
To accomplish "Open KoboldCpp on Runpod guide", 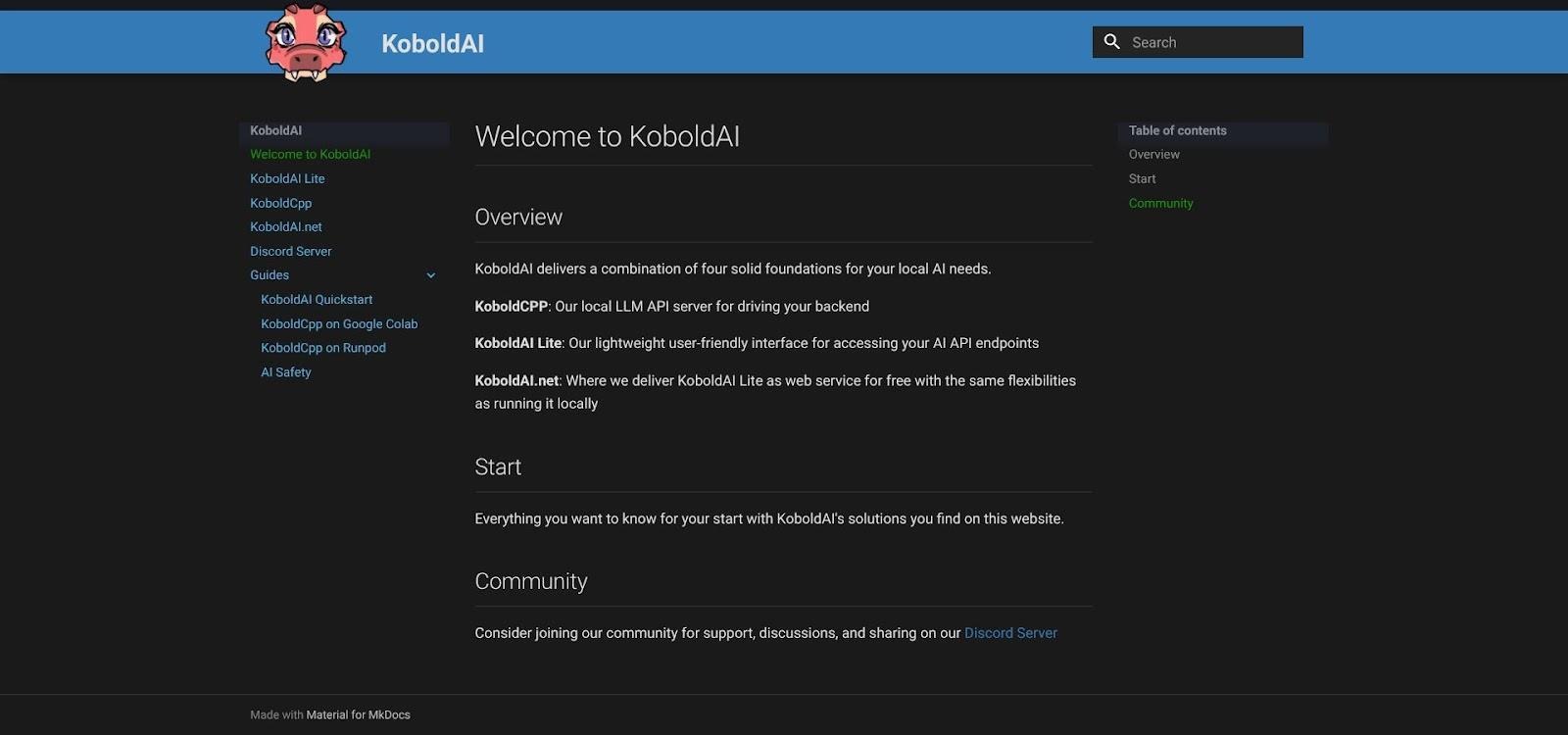I will pos(323,348).
